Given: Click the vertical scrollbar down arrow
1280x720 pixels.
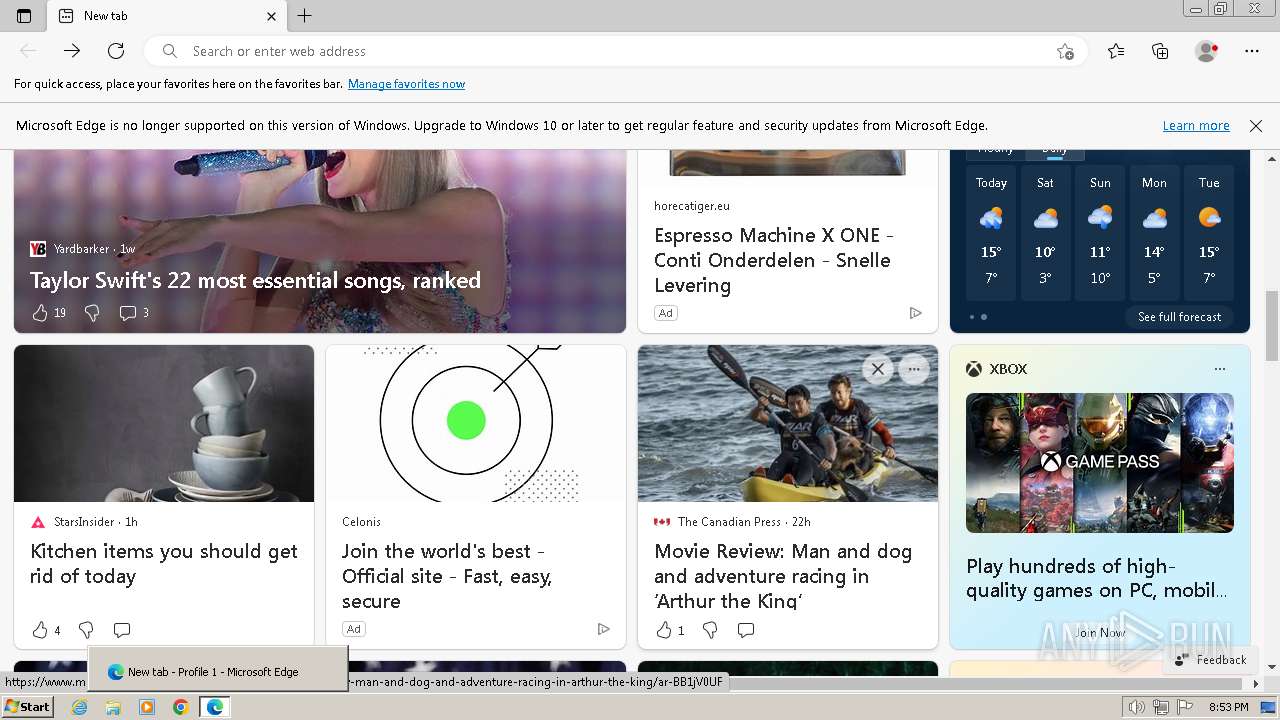Looking at the screenshot, I should coord(1272,667).
